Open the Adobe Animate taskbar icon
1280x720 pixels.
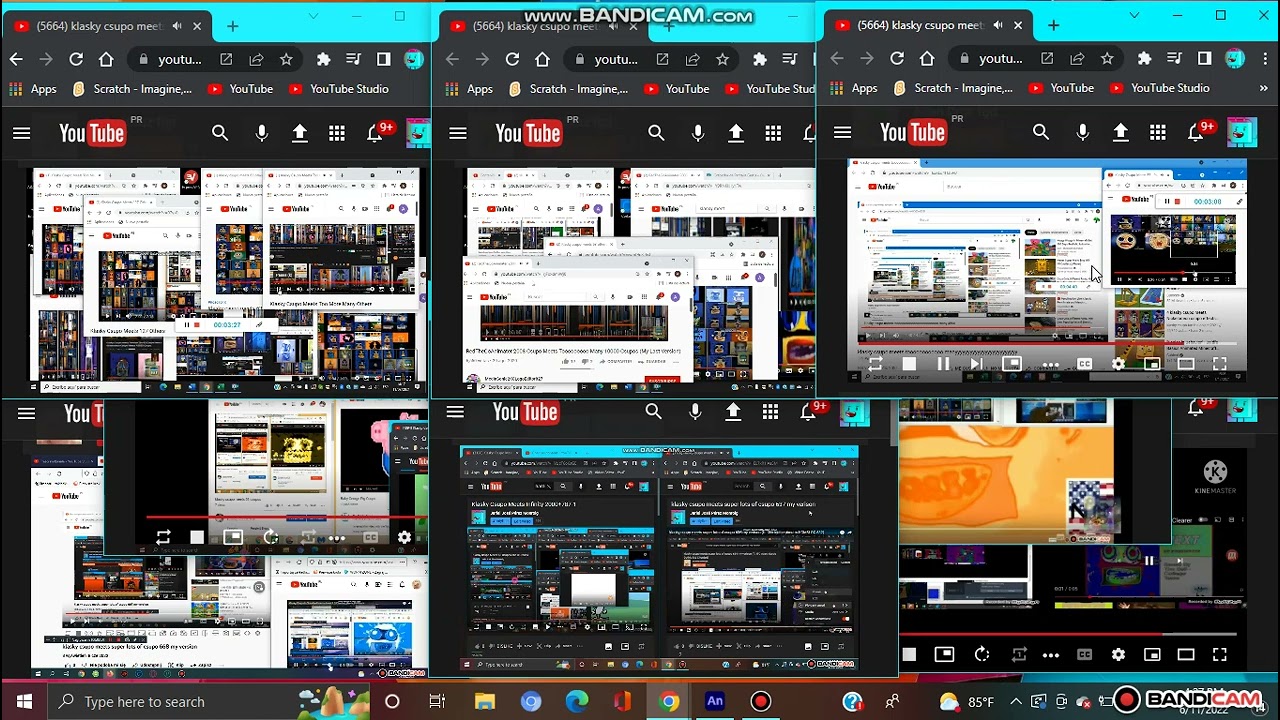pyautogui.click(x=715, y=701)
